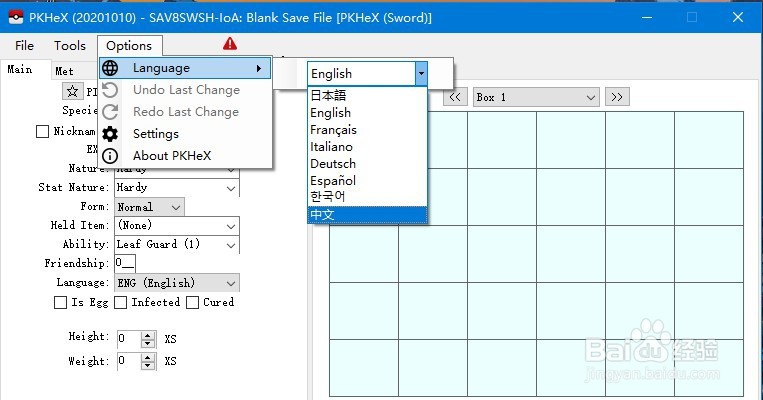Minimize the PKHeX window

pos(647,17)
